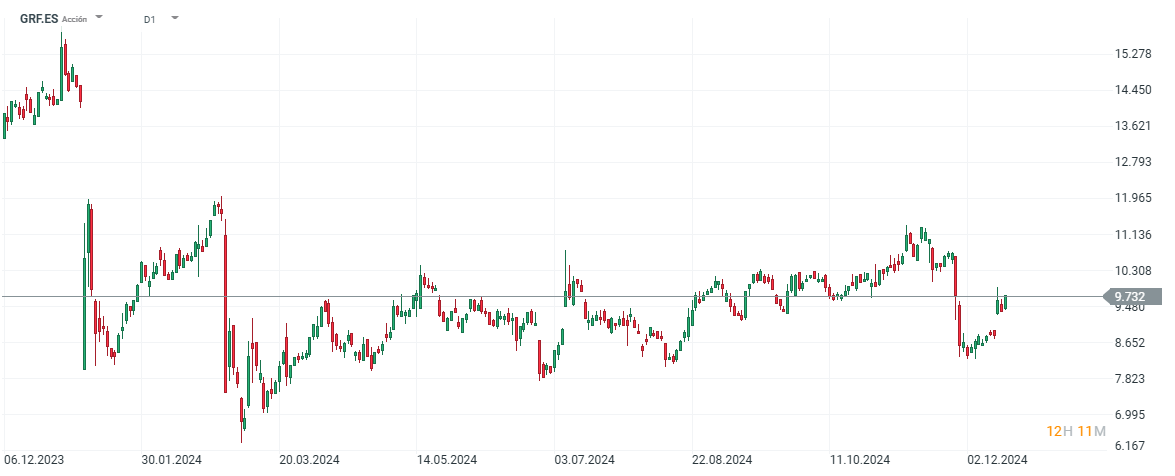Select the 22.08.2024 time axis marker
The height and width of the screenshot is (476, 1175).
tap(722, 460)
